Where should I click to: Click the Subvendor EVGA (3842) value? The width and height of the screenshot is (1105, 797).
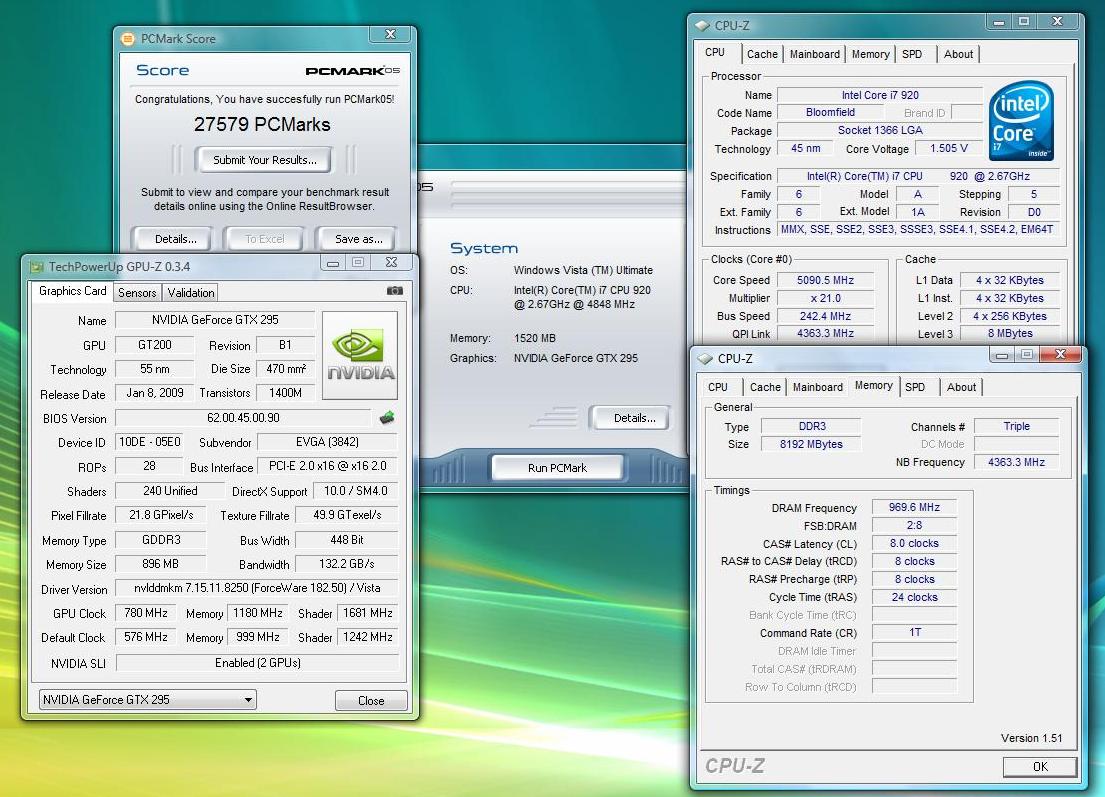tap(327, 442)
